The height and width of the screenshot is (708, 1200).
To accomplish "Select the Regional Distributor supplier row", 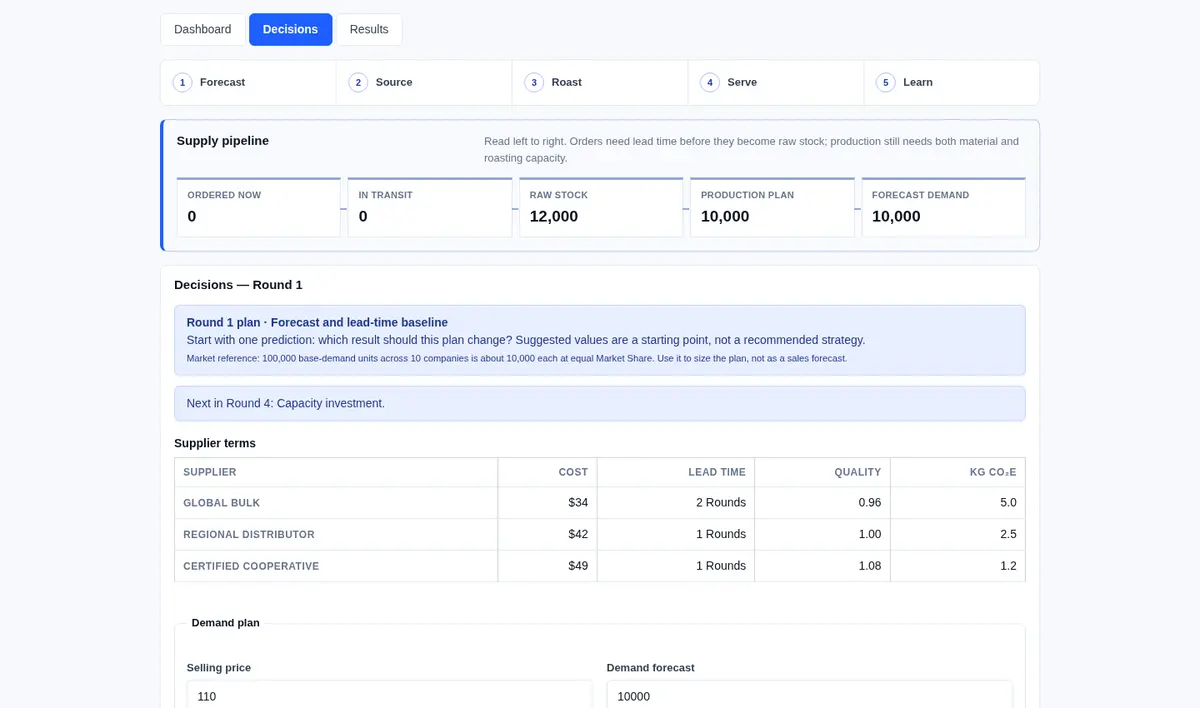I will coord(600,534).
